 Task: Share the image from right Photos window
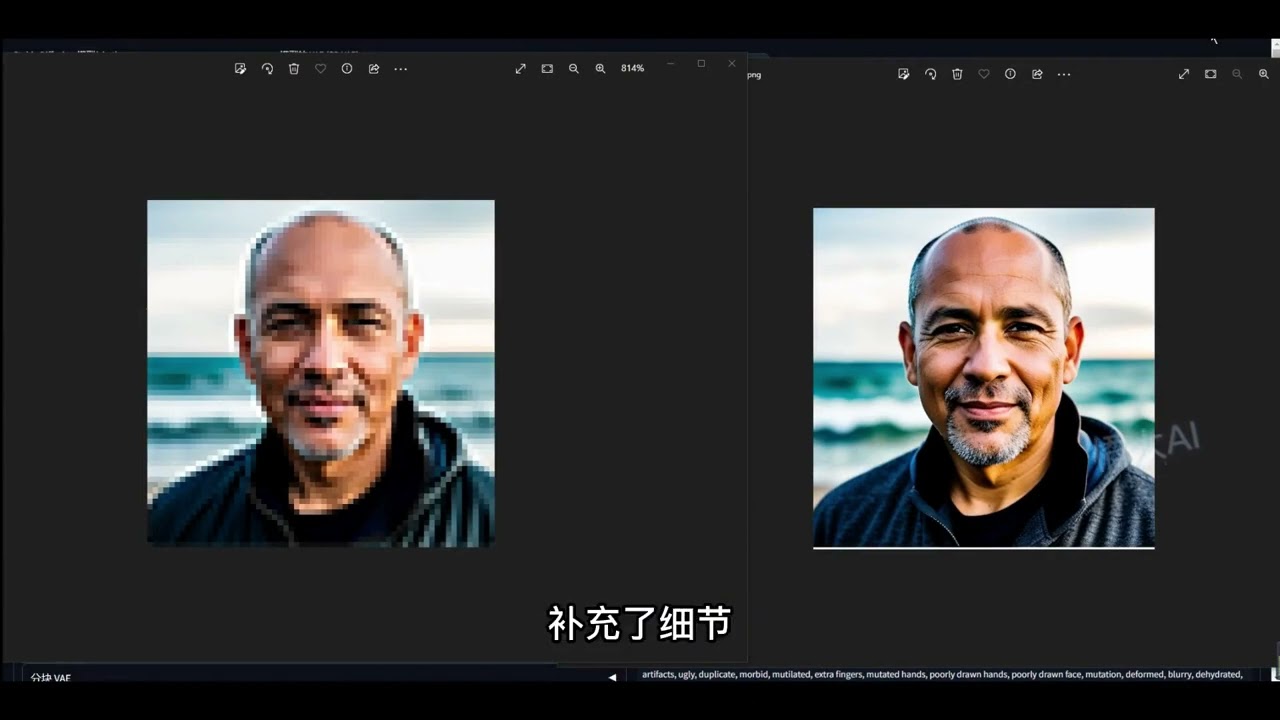[1037, 74]
